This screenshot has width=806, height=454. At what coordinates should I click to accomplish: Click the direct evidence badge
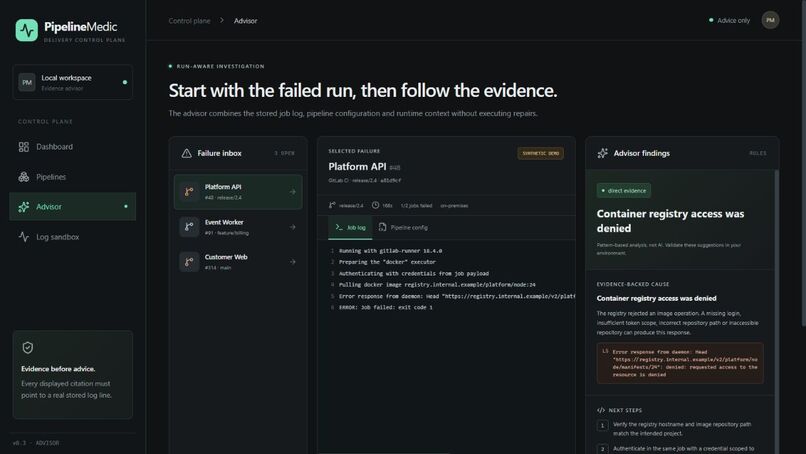pyautogui.click(x=624, y=191)
